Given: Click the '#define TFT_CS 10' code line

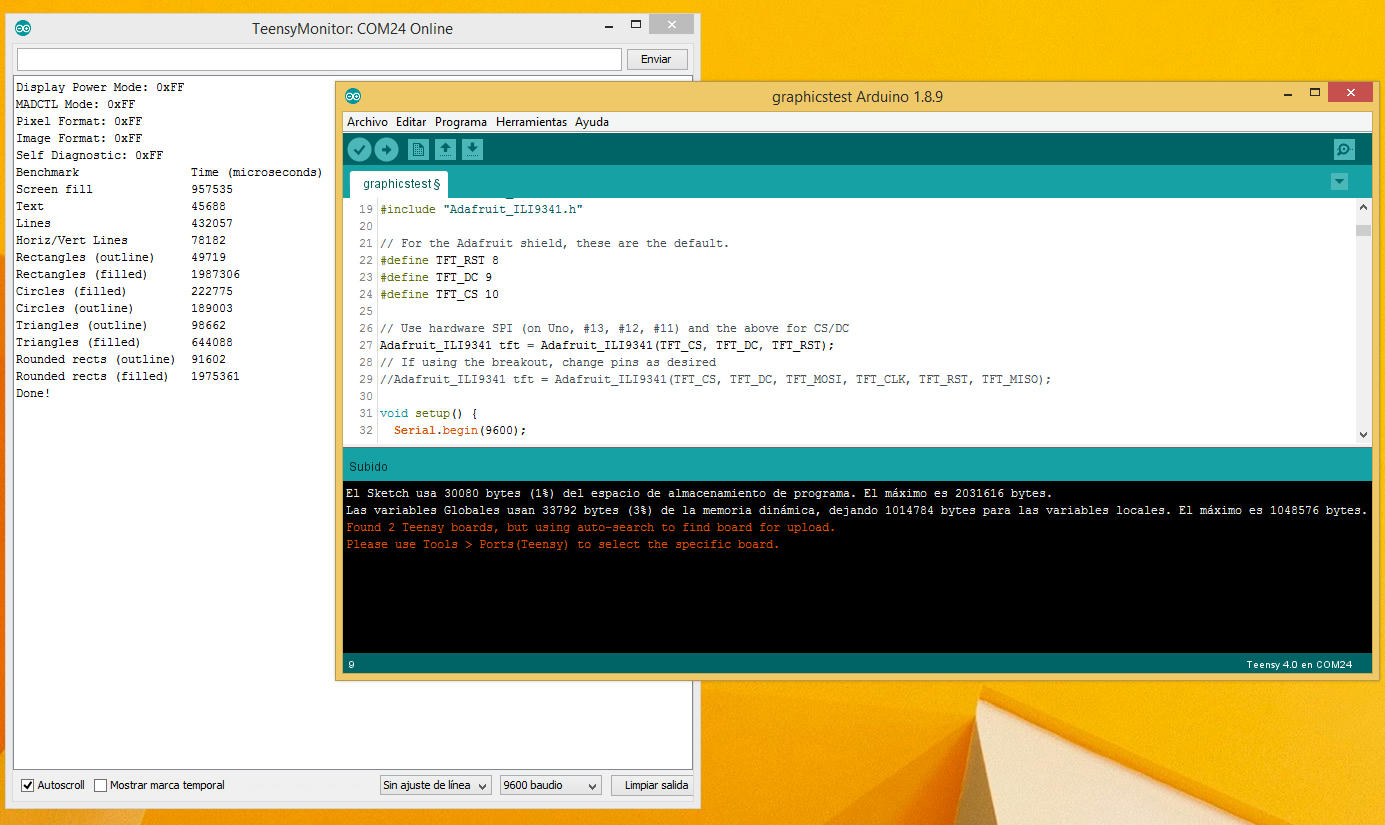Looking at the screenshot, I should [439, 294].
